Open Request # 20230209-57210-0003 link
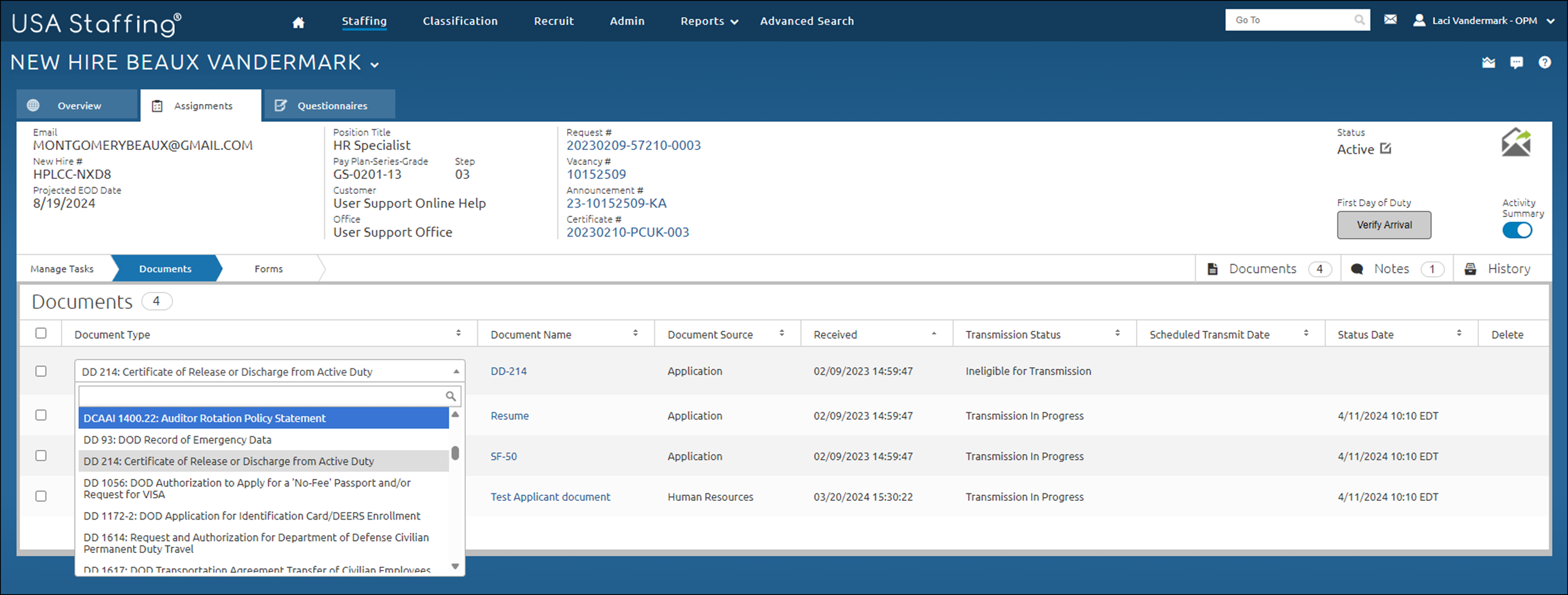The image size is (1568, 595). (633, 146)
